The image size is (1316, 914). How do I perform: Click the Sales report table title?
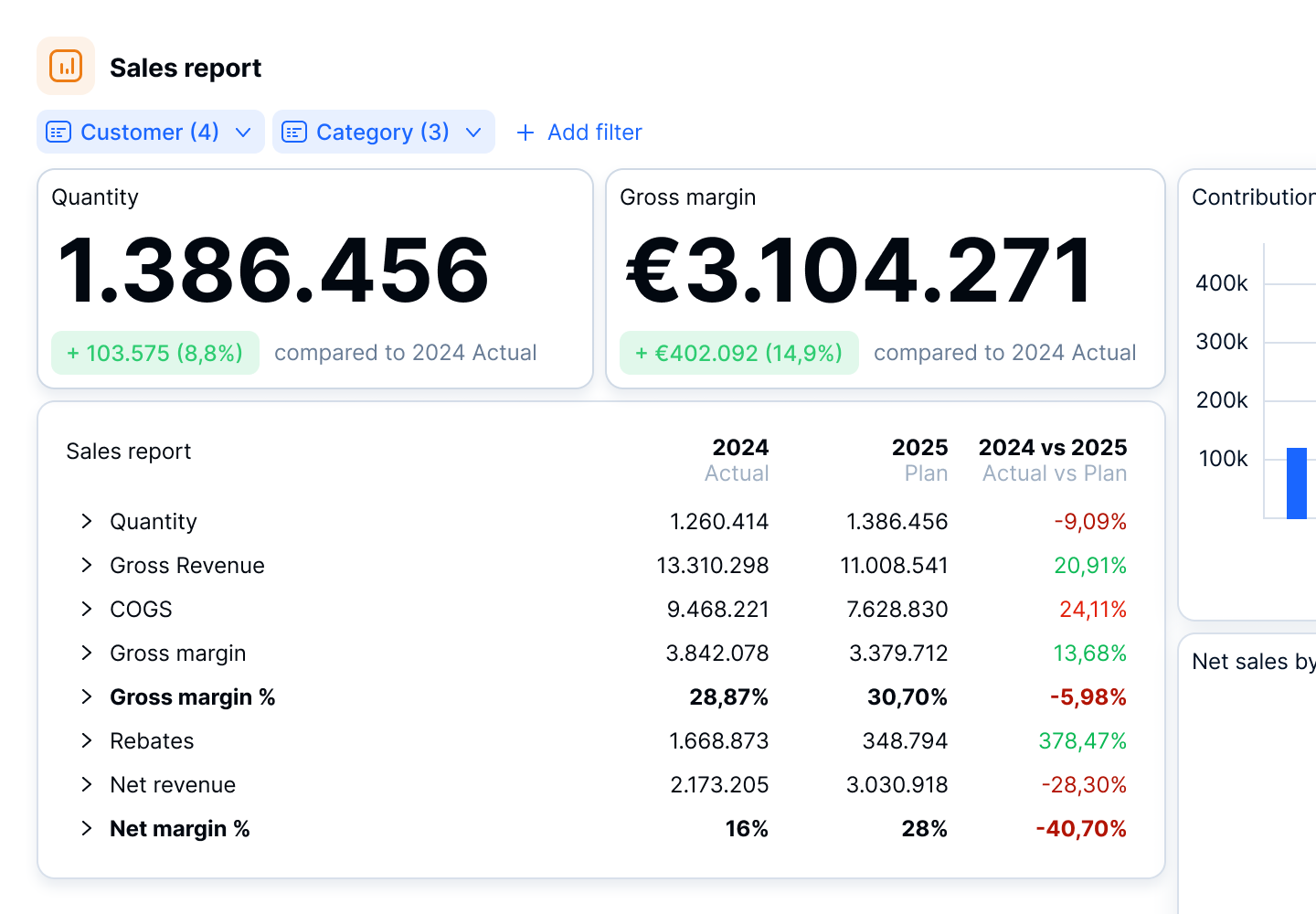pos(128,451)
